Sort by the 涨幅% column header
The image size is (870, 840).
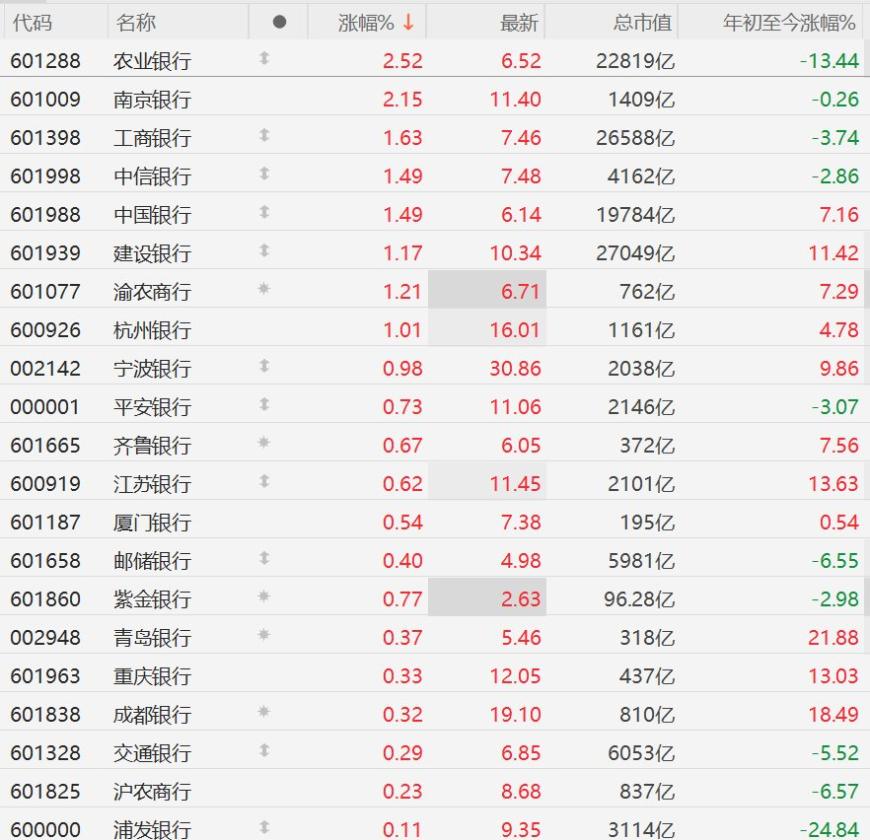pos(366,23)
